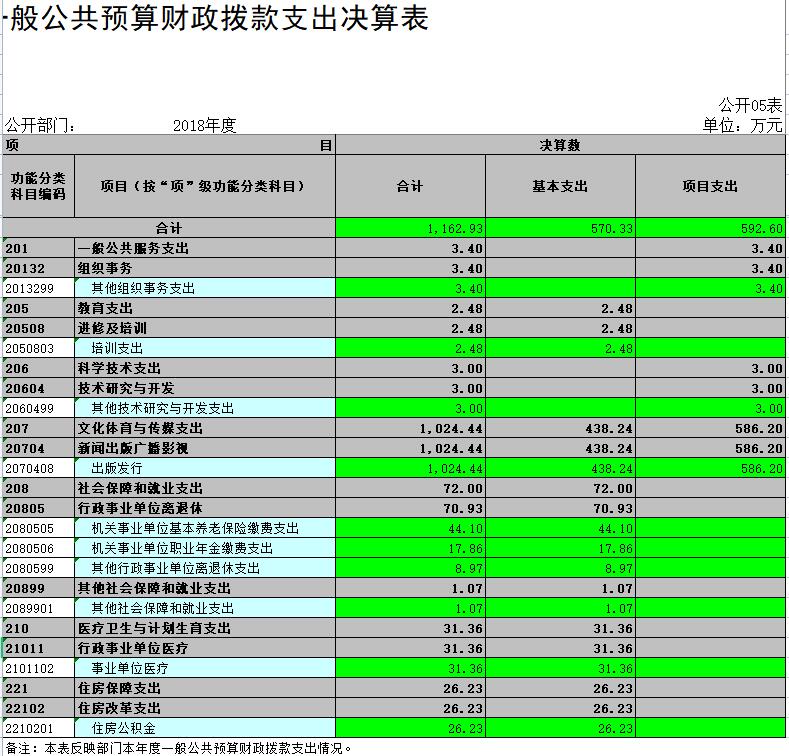Select the total project expenditure cell 592.60

710,228
